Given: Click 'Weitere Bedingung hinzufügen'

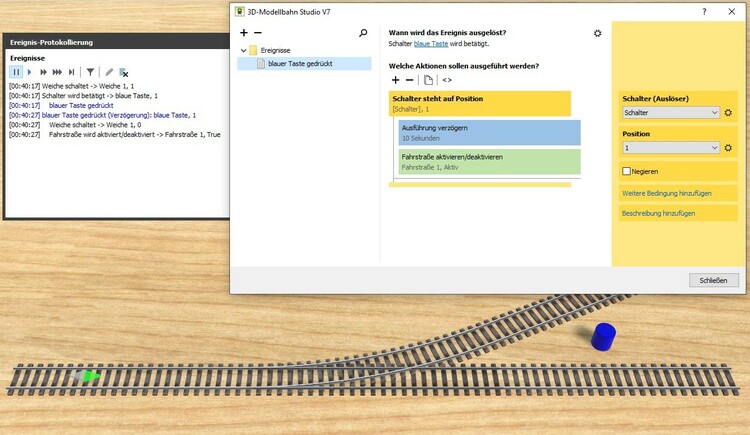Looking at the screenshot, I should pyautogui.click(x=666, y=193).
